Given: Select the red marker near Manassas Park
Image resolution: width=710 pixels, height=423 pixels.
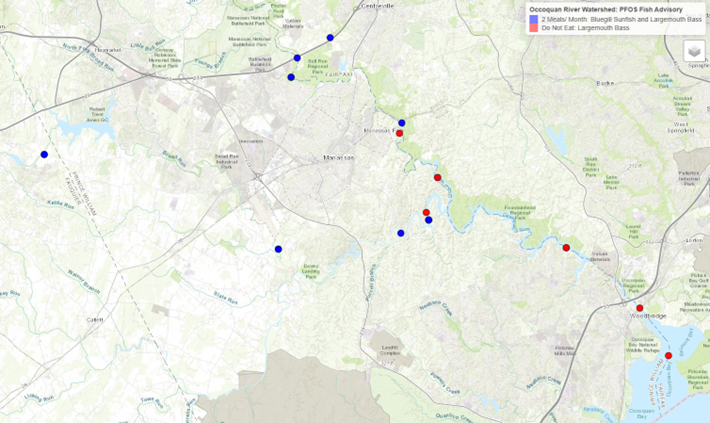Looking at the screenshot, I should click(399, 133).
